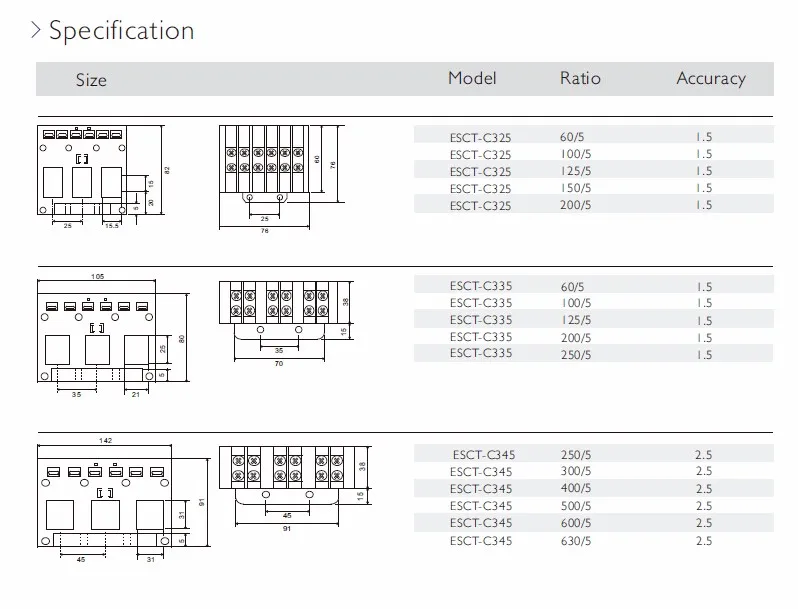Open the ESCT-C345 front drawing marked 142 wide

pyautogui.click(x=124, y=500)
